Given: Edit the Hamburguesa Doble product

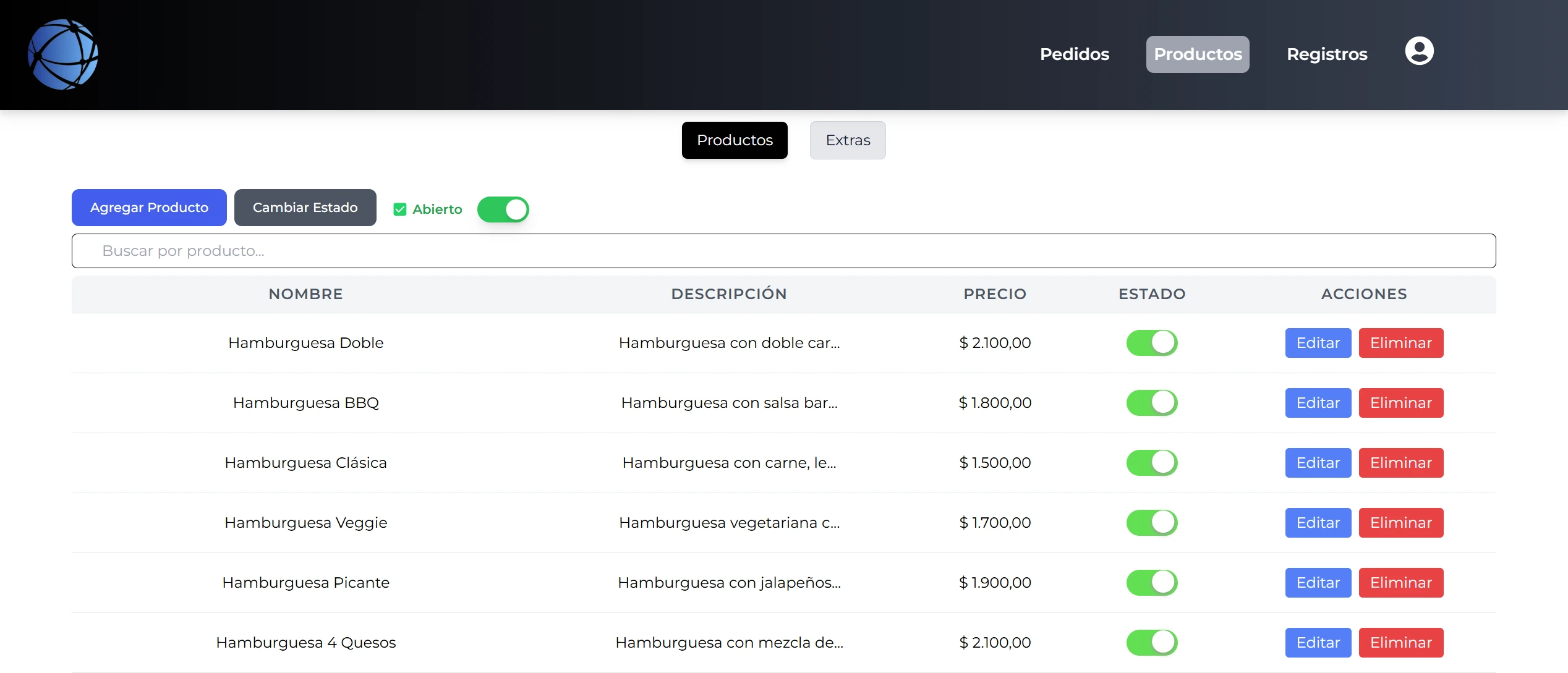Looking at the screenshot, I should point(1318,343).
